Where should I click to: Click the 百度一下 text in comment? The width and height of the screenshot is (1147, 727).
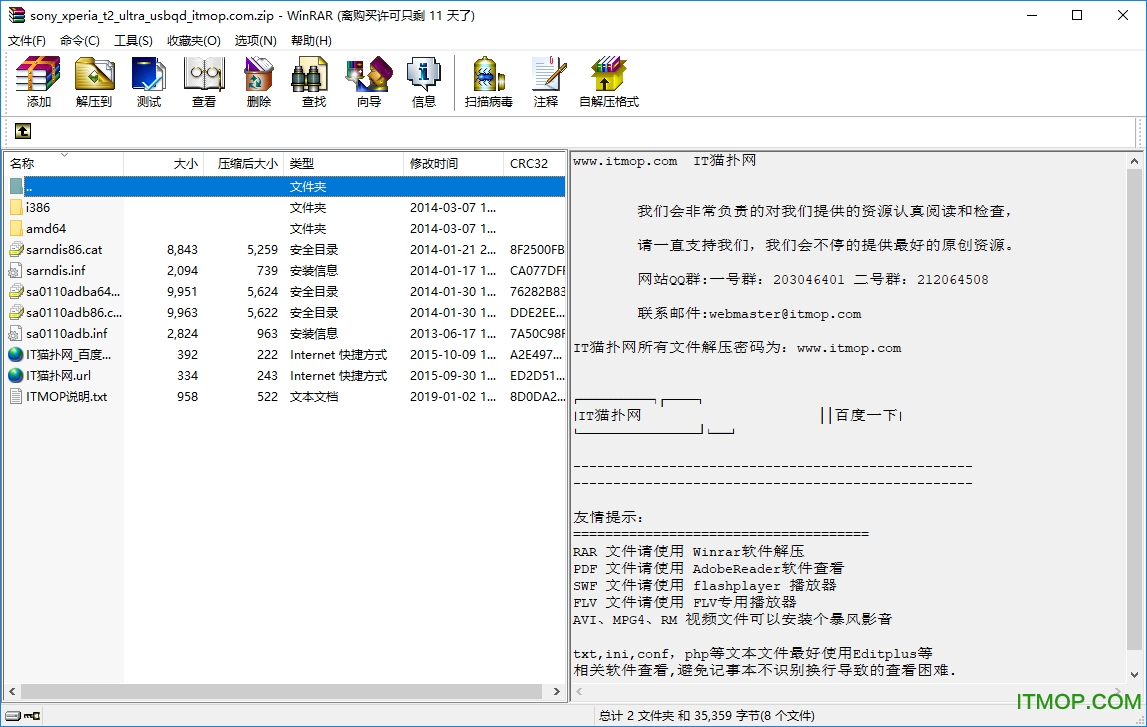point(865,415)
